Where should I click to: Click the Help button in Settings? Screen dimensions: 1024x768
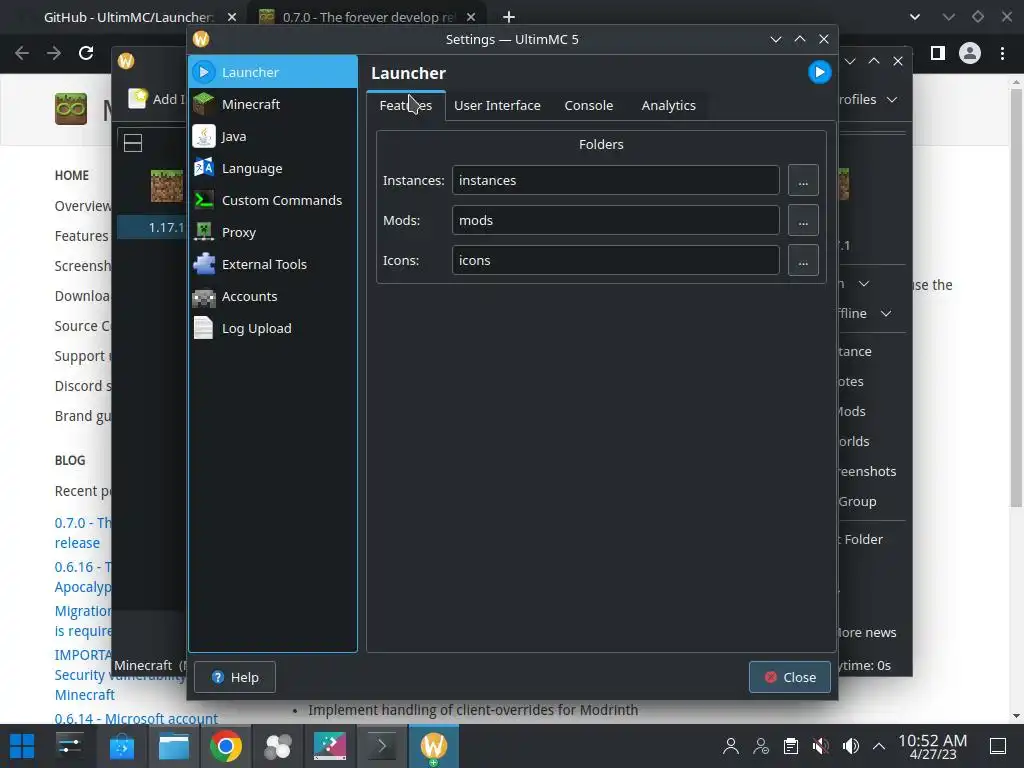tap(234, 677)
